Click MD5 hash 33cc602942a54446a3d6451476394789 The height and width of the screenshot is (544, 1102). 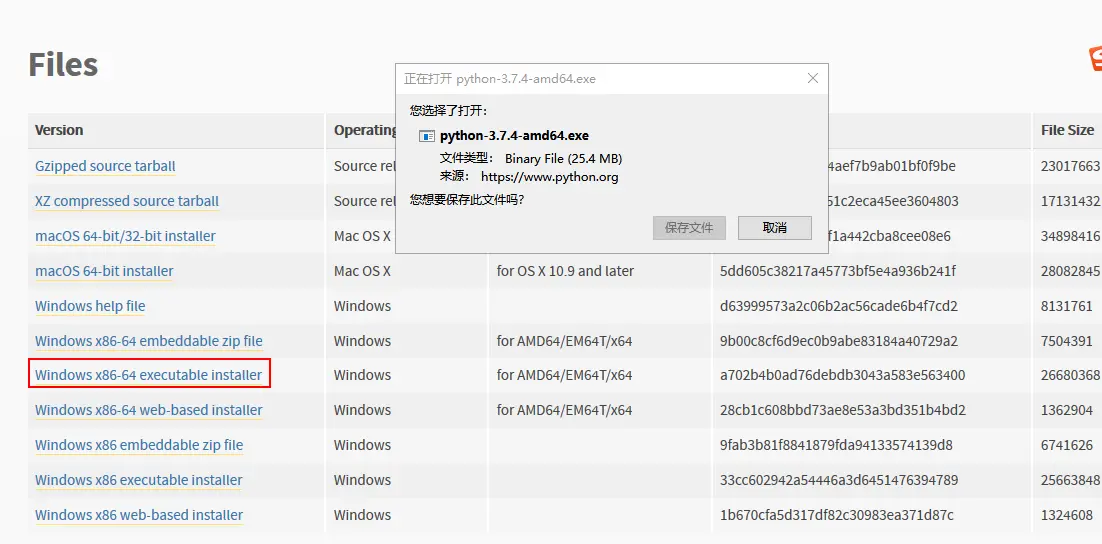click(838, 480)
